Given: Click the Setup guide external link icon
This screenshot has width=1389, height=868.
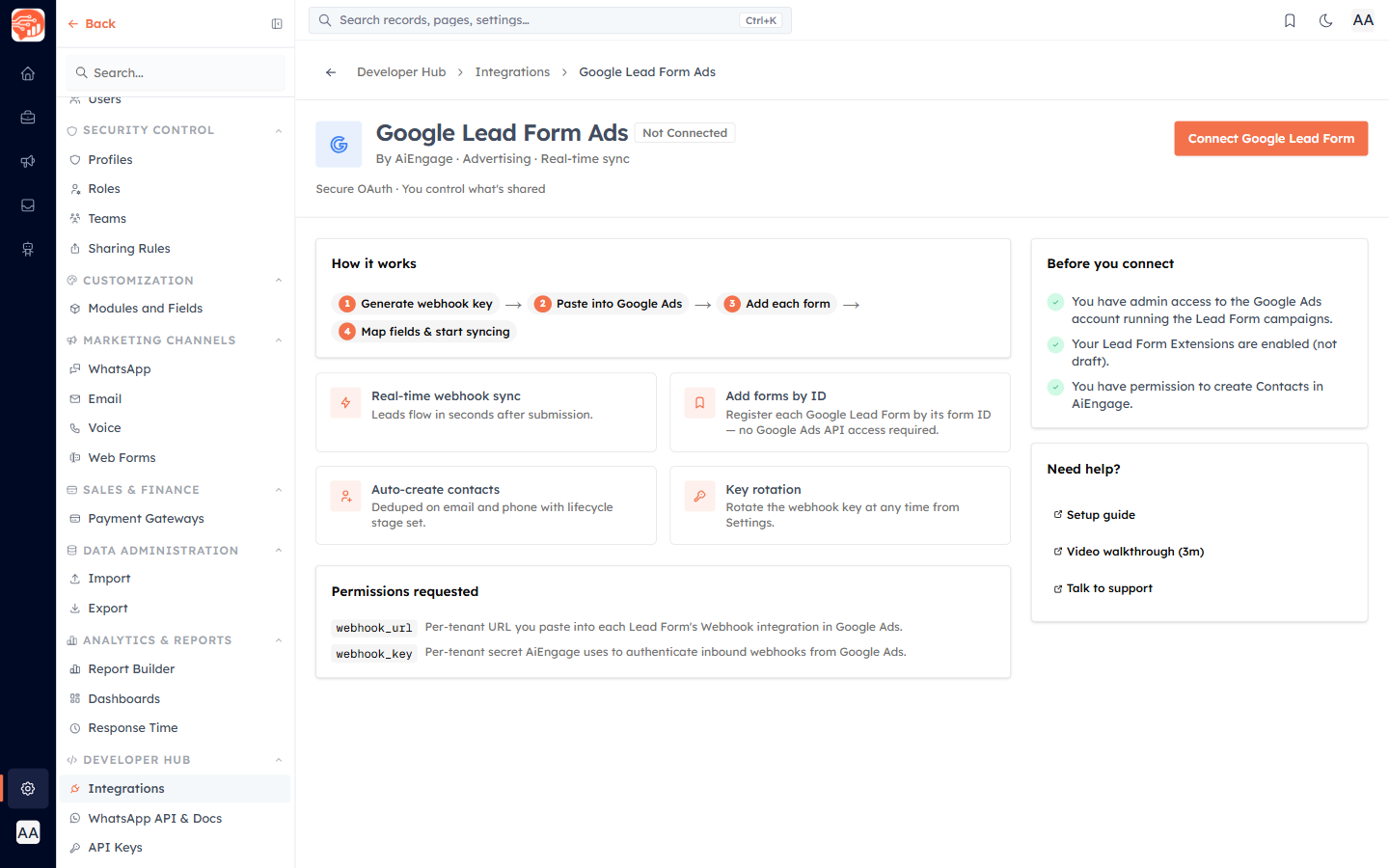Looking at the screenshot, I should 1058,515.
